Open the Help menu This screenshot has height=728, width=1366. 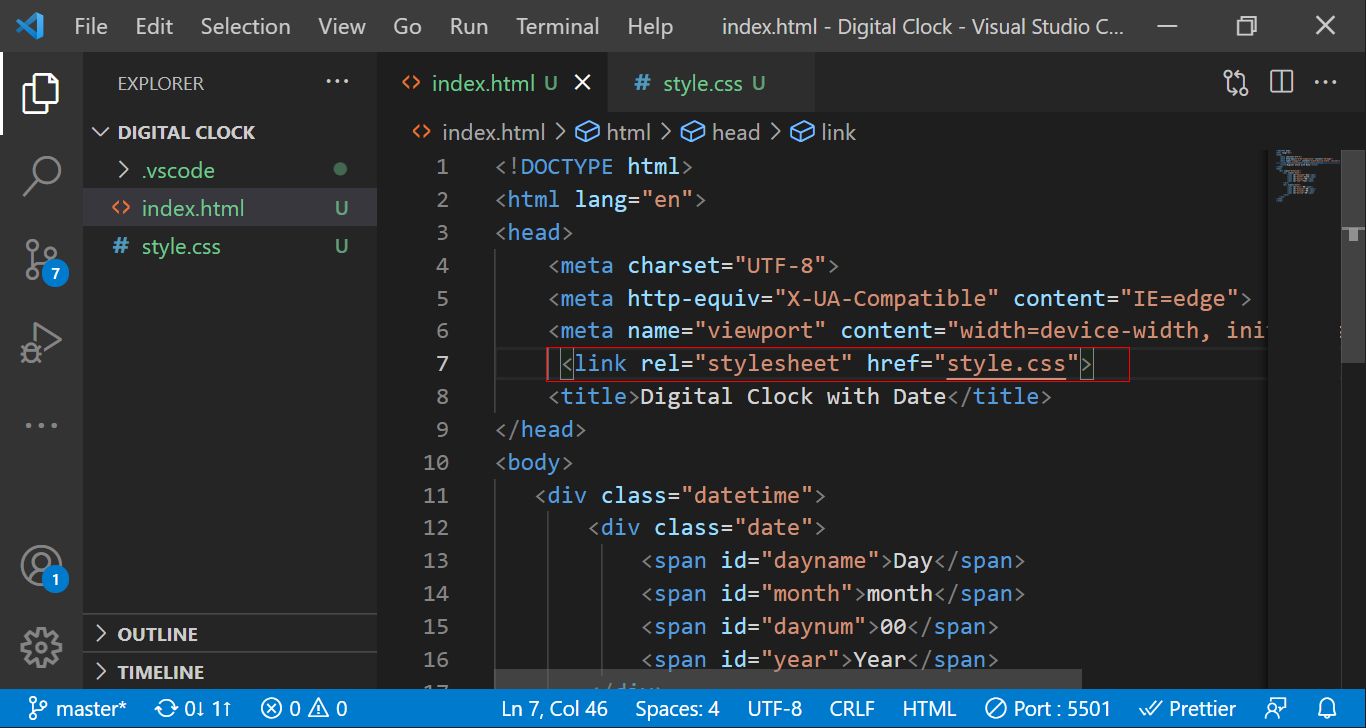pos(650,27)
